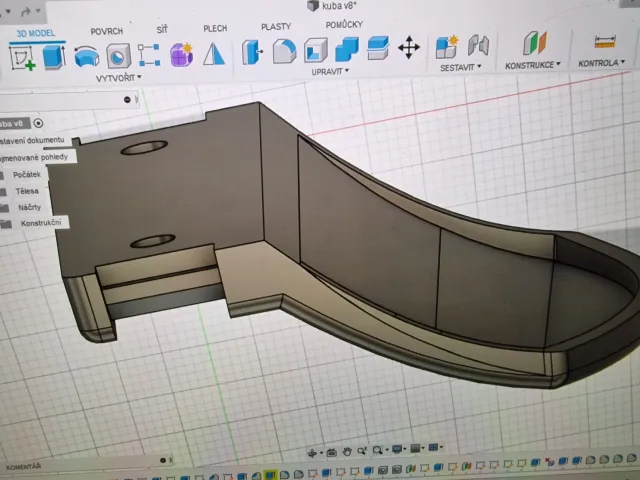The height and width of the screenshot is (480, 640).
Task: Switch to the POVRCH tab
Action: coord(107,31)
